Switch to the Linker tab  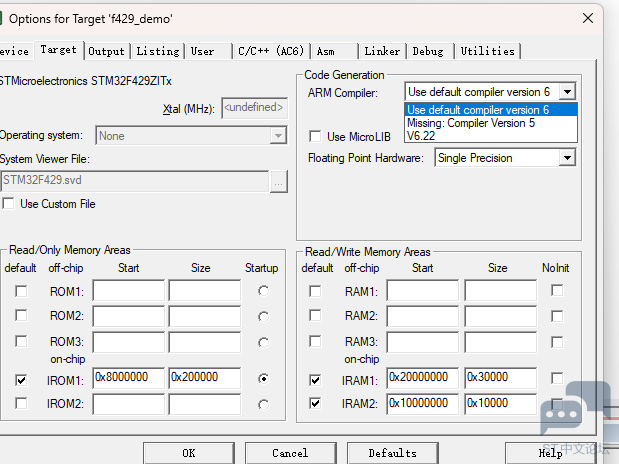click(382, 51)
